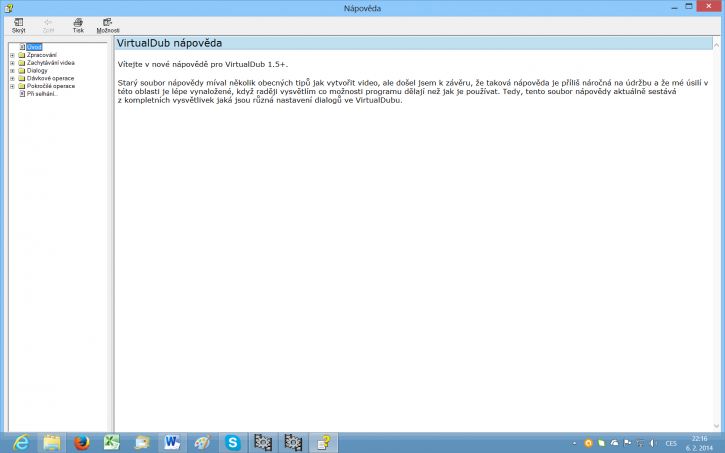Click the text 'Vítejte v nové nápovědě'
The height and width of the screenshot is (453, 725).
pyautogui.click(x=163, y=65)
